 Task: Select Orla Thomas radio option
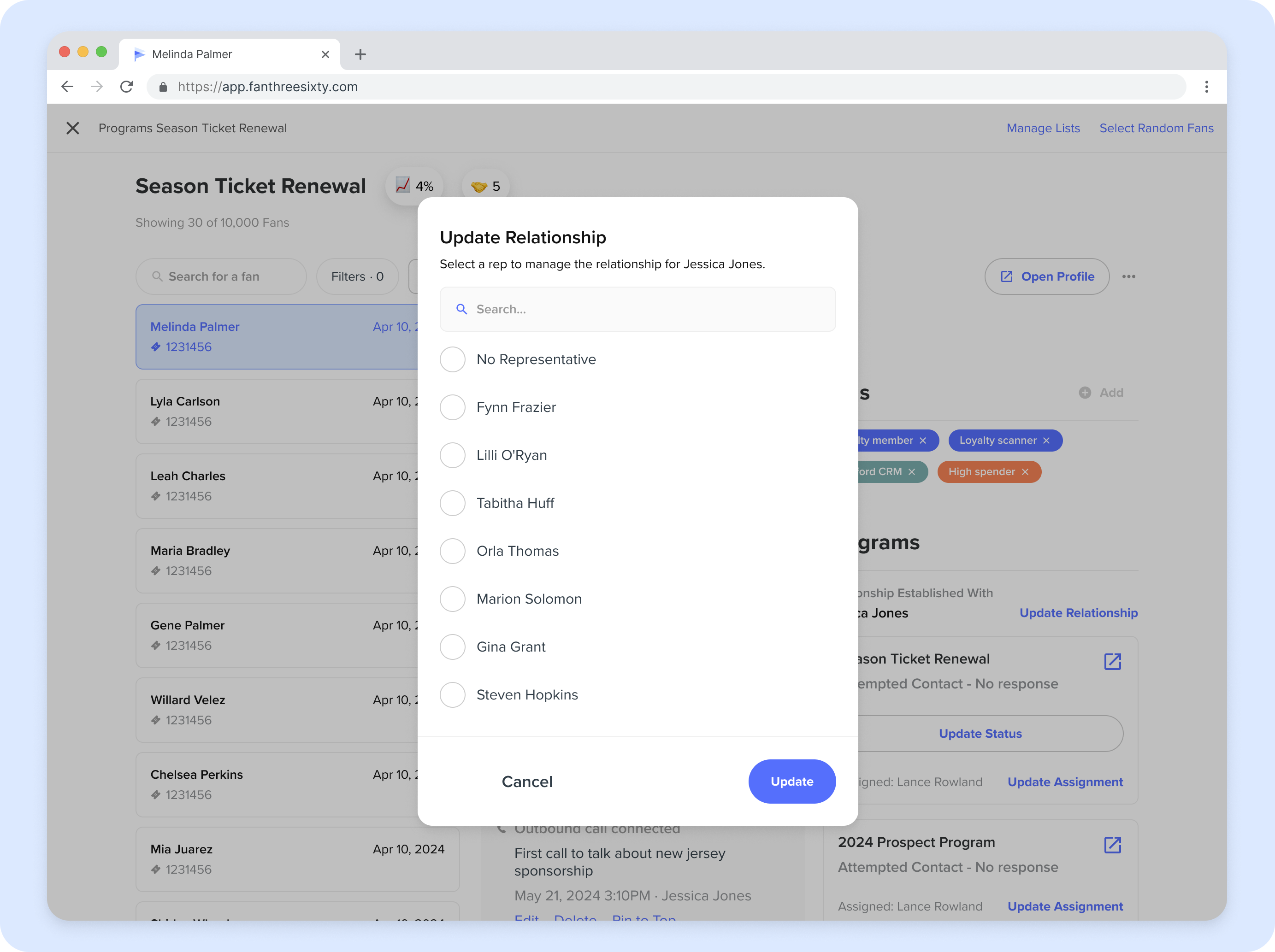[453, 551]
